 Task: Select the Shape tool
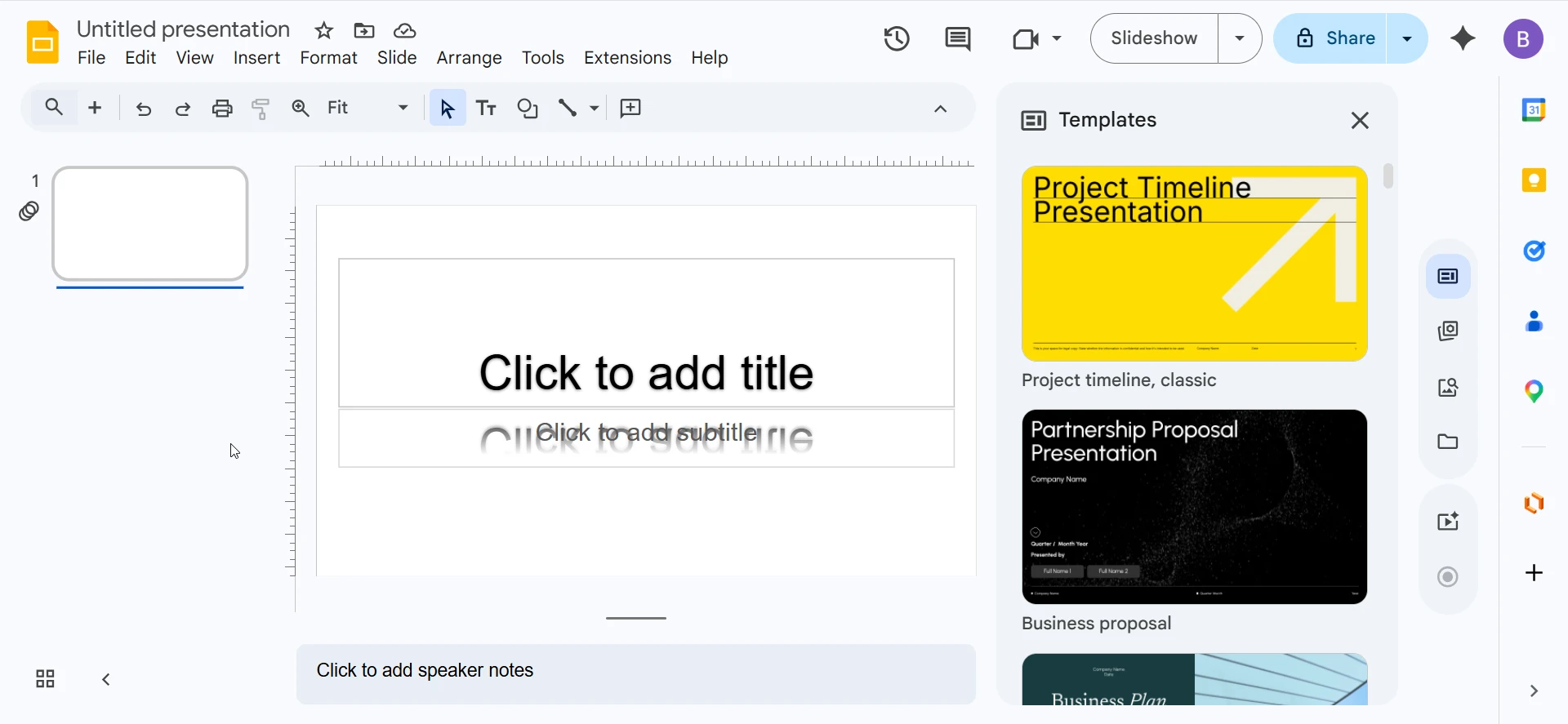pyautogui.click(x=528, y=109)
